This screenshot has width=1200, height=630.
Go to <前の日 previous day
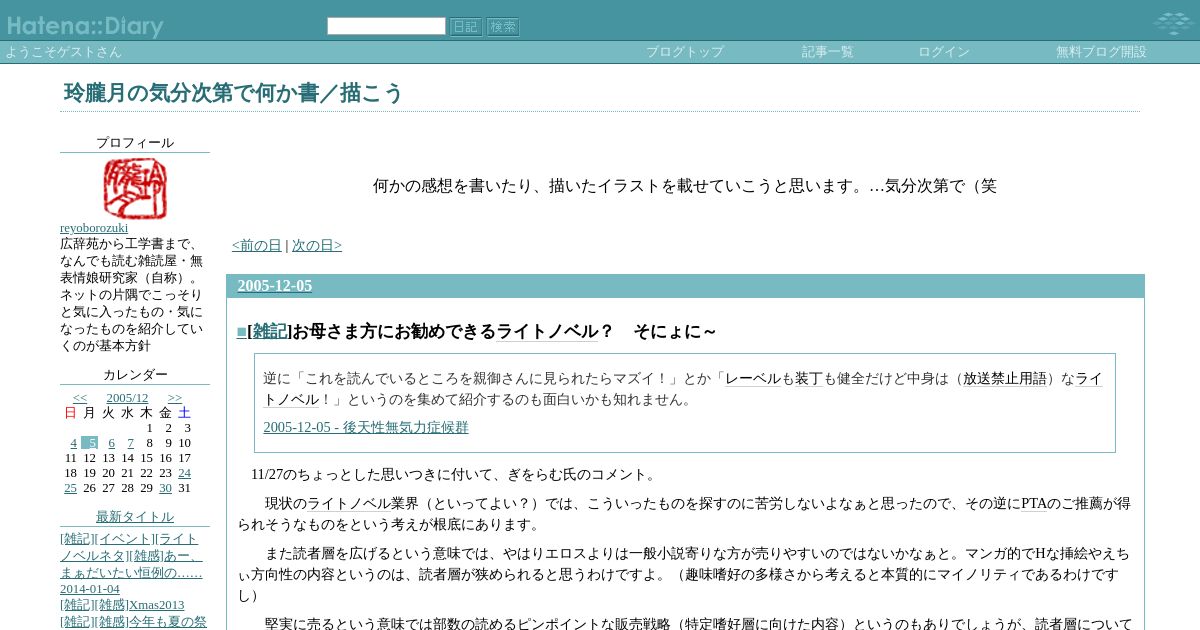257,246
